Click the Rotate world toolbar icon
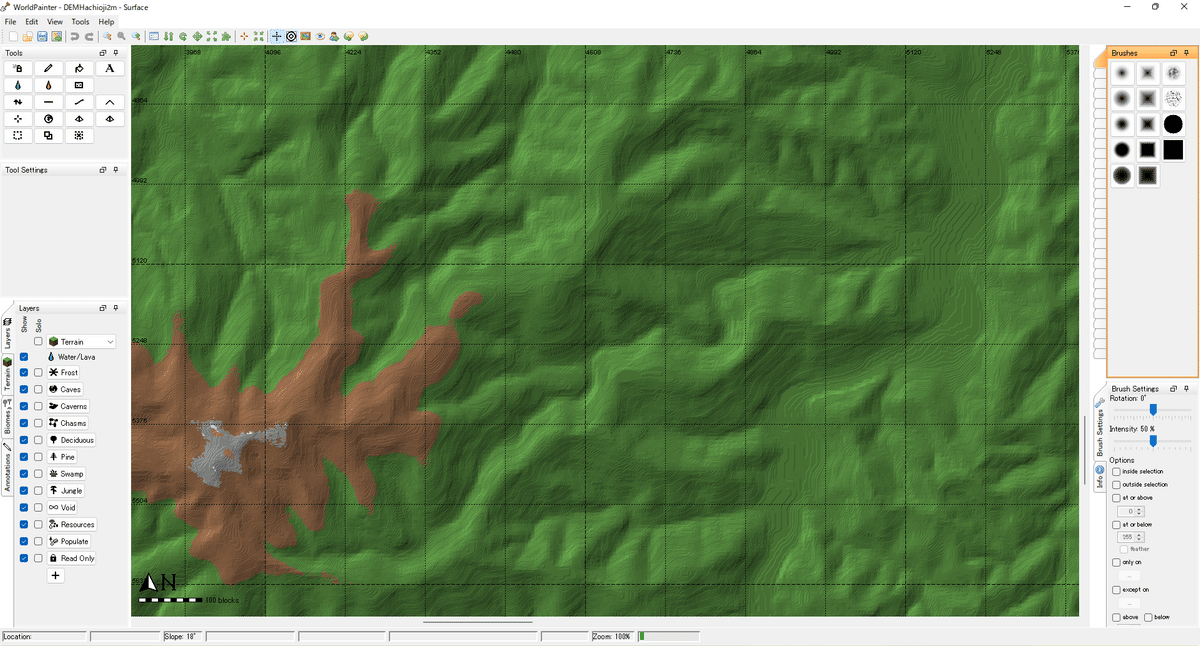Viewport: 1200px width, 646px height. click(x=183, y=37)
